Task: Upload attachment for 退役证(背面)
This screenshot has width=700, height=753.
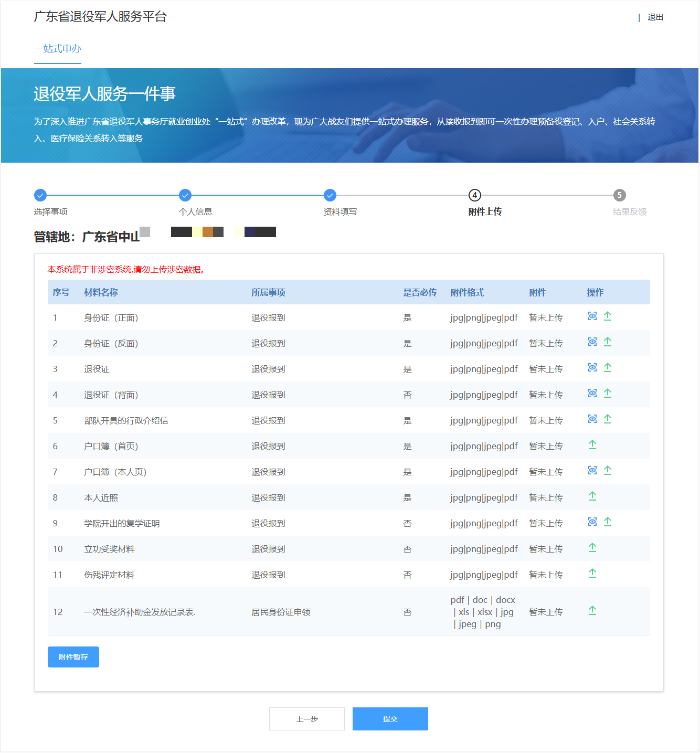Action: tap(607, 393)
